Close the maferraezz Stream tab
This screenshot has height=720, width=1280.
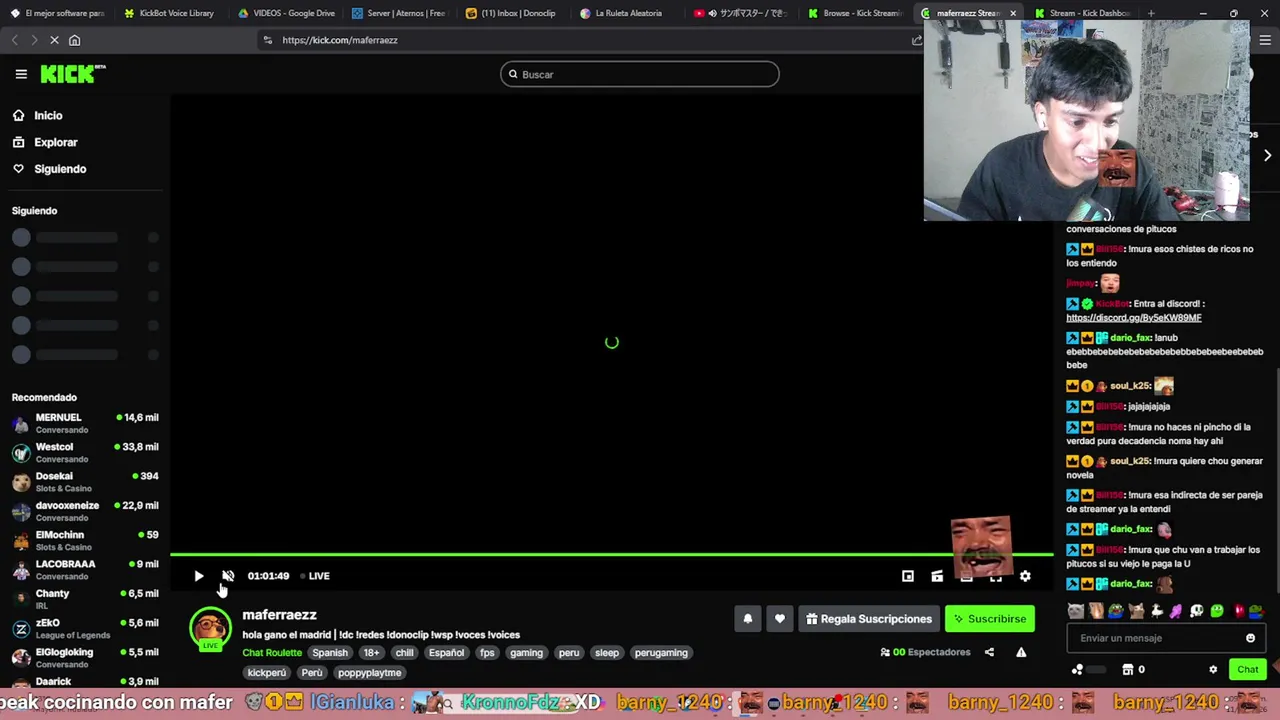coord(1013,13)
